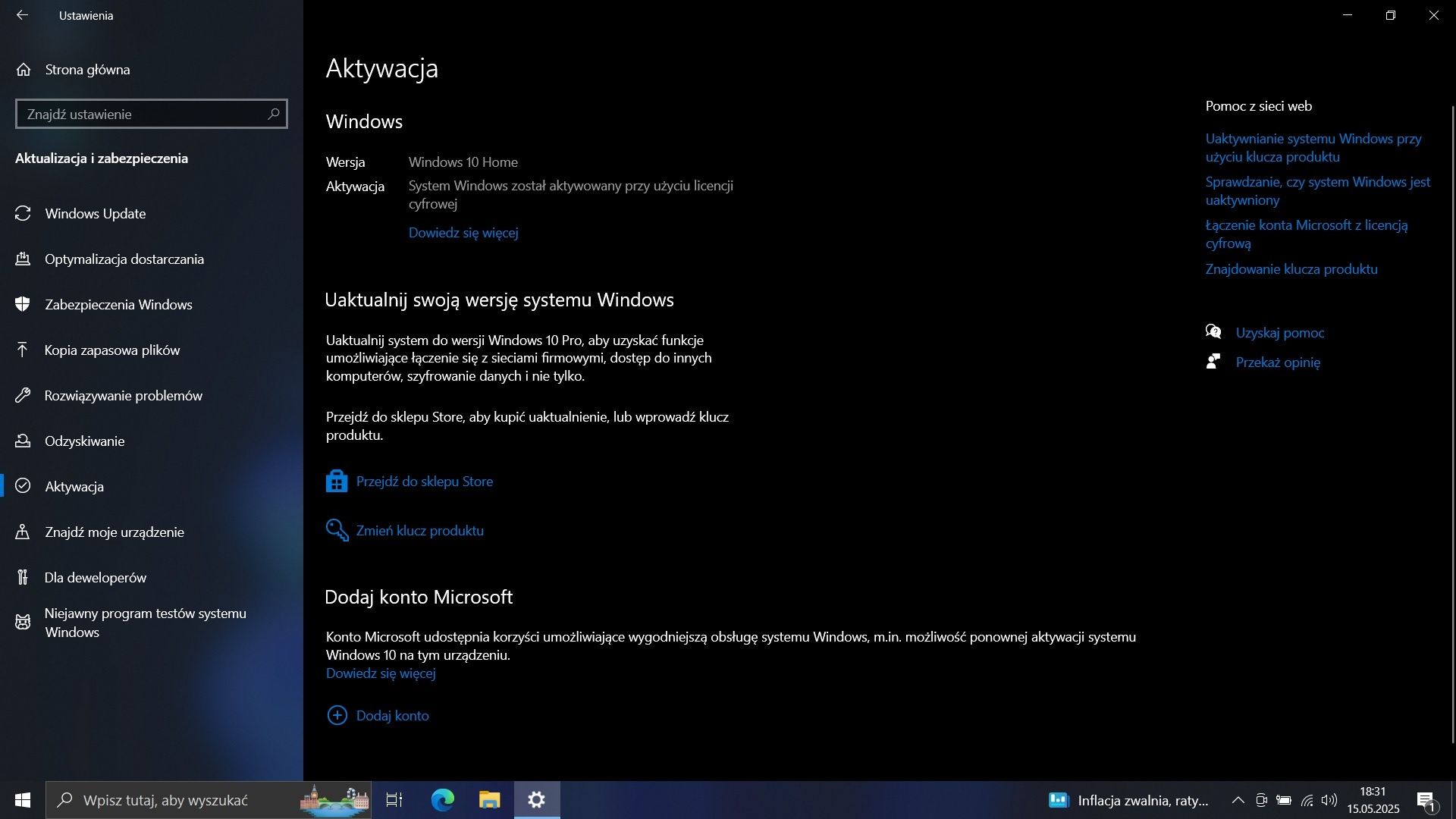Click the Store bag icon
This screenshot has height=819, width=1456.
(x=337, y=482)
